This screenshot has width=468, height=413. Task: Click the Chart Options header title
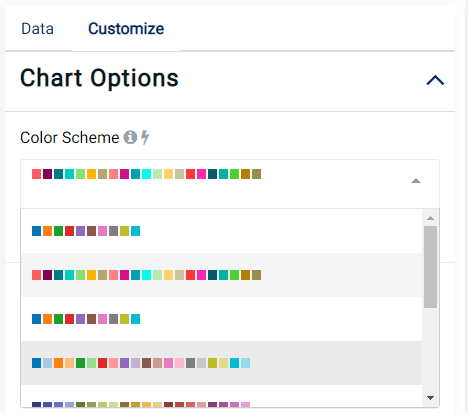pos(99,78)
